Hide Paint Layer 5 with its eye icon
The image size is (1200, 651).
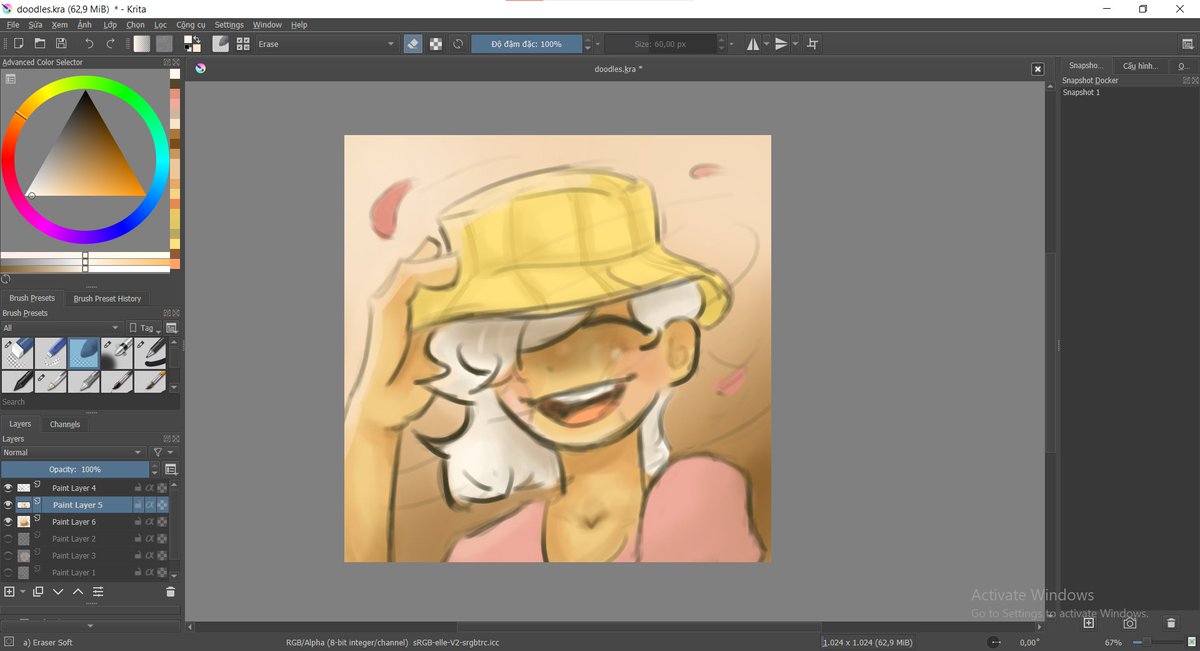click(x=9, y=505)
